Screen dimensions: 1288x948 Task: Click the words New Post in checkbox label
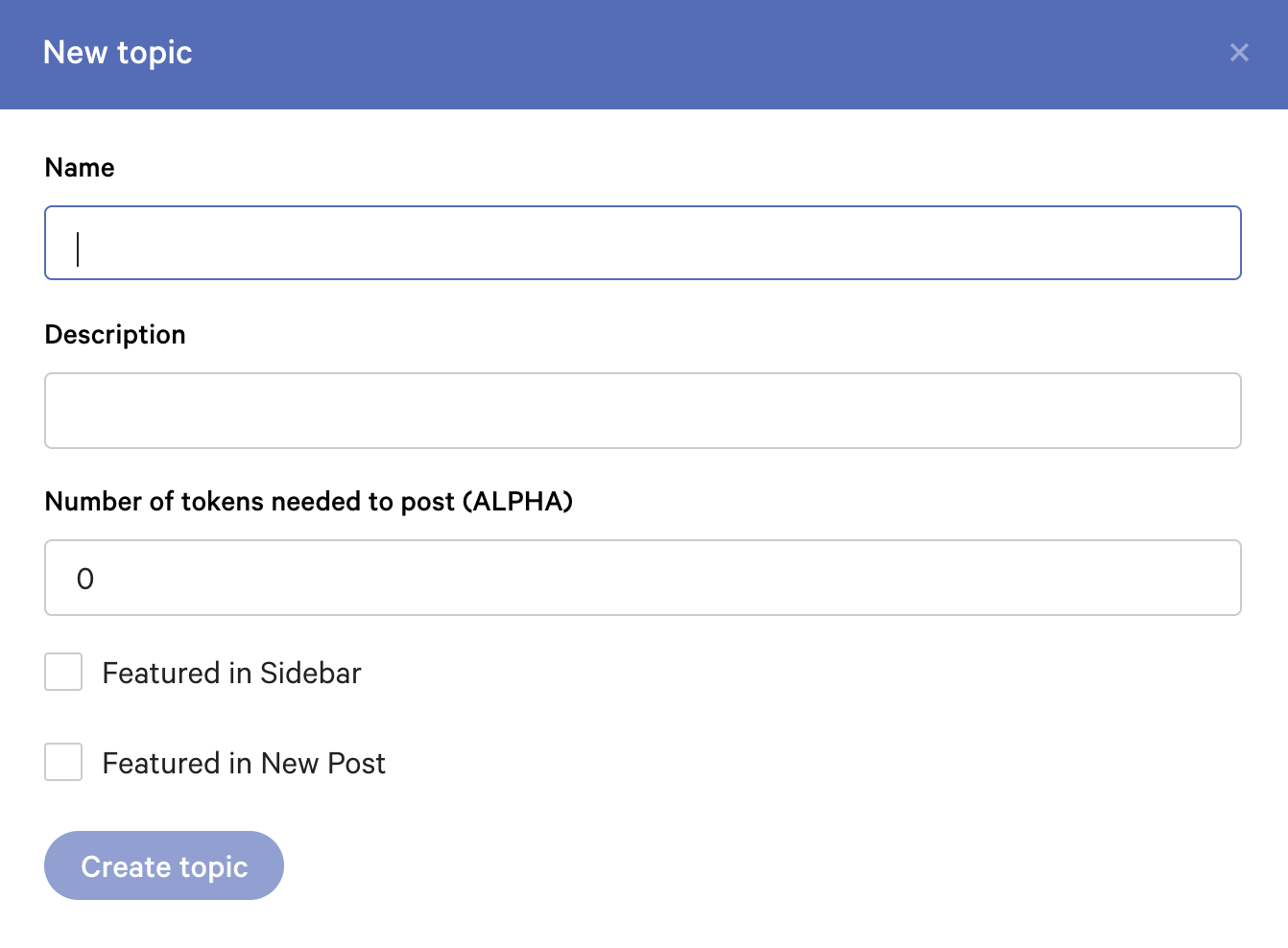point(322,764)
